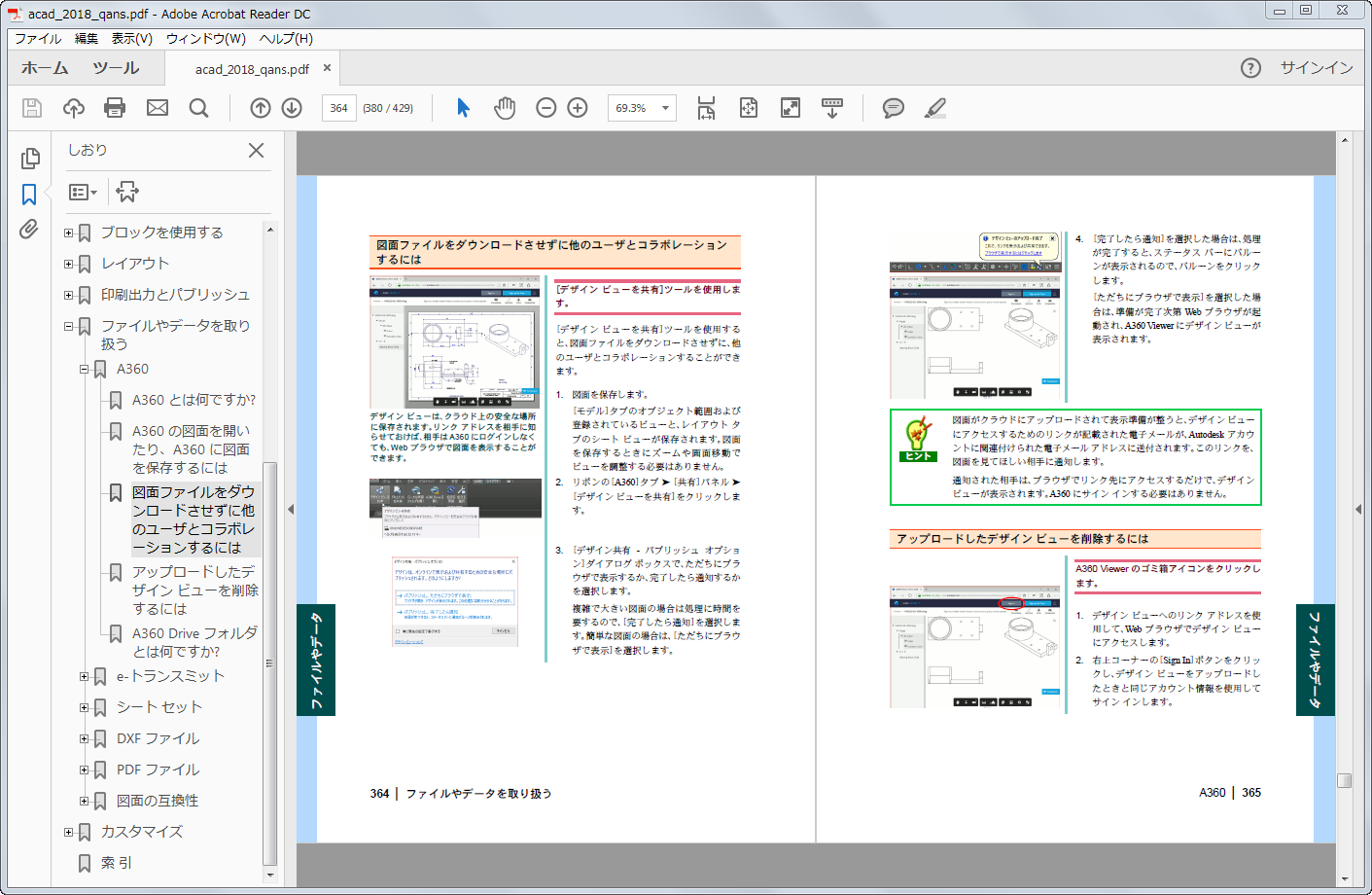Send file by email envelope icon
1372x895 pixels.
pyautogui.click(x=158, y=108)
